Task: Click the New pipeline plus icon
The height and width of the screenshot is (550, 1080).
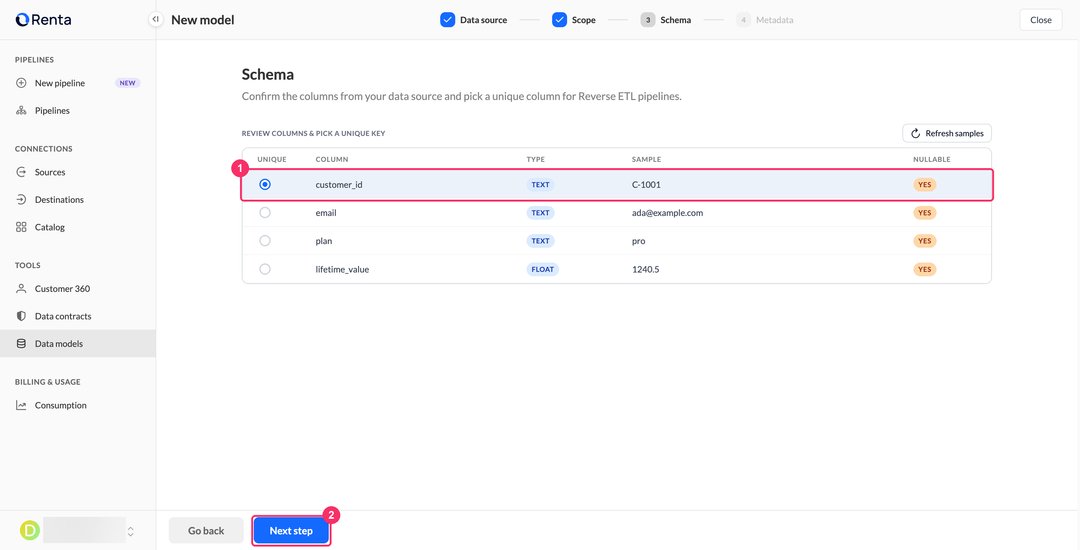Action: (x=21, y=83)
